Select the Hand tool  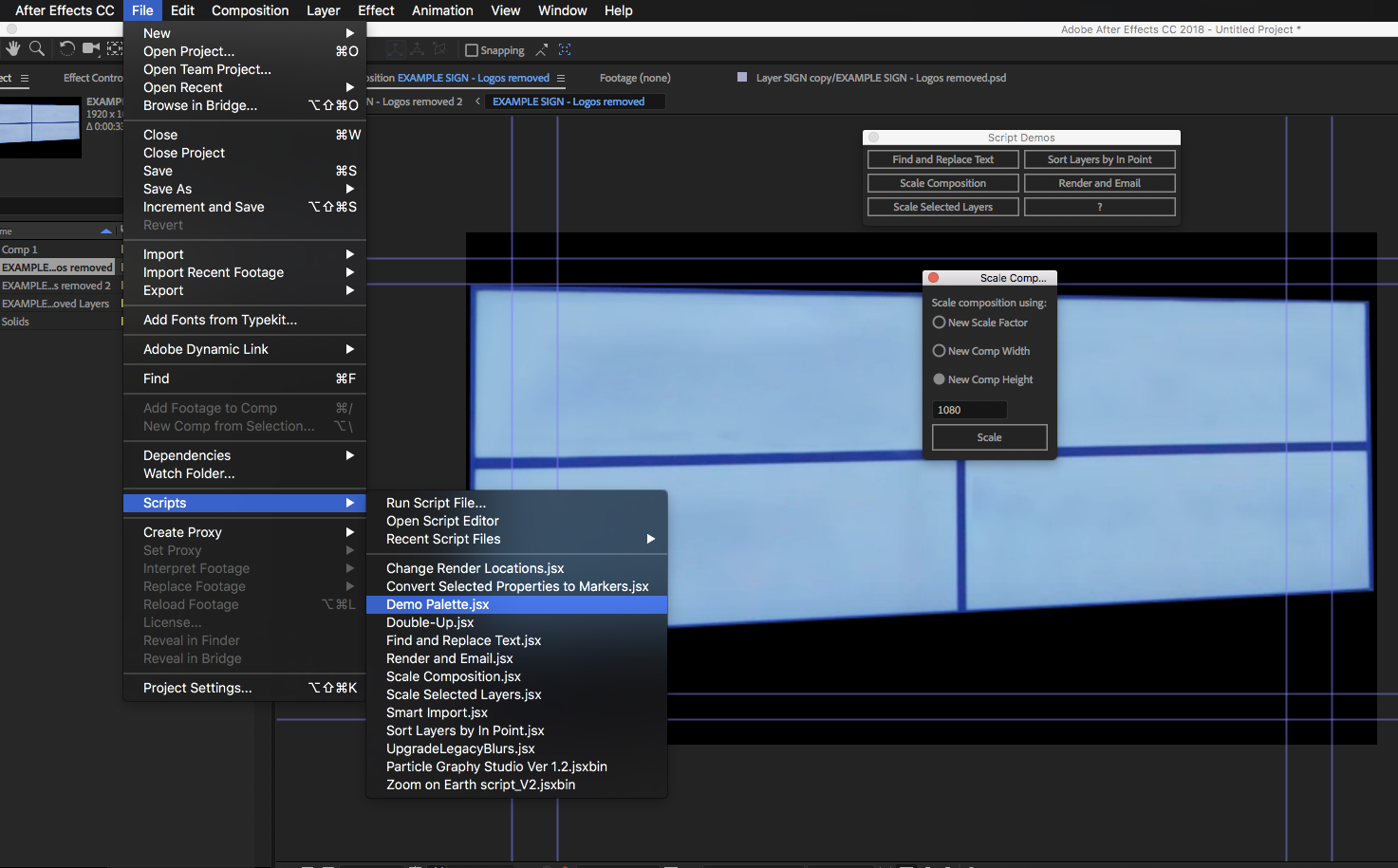pyautogui.click(x=13, y=48)
